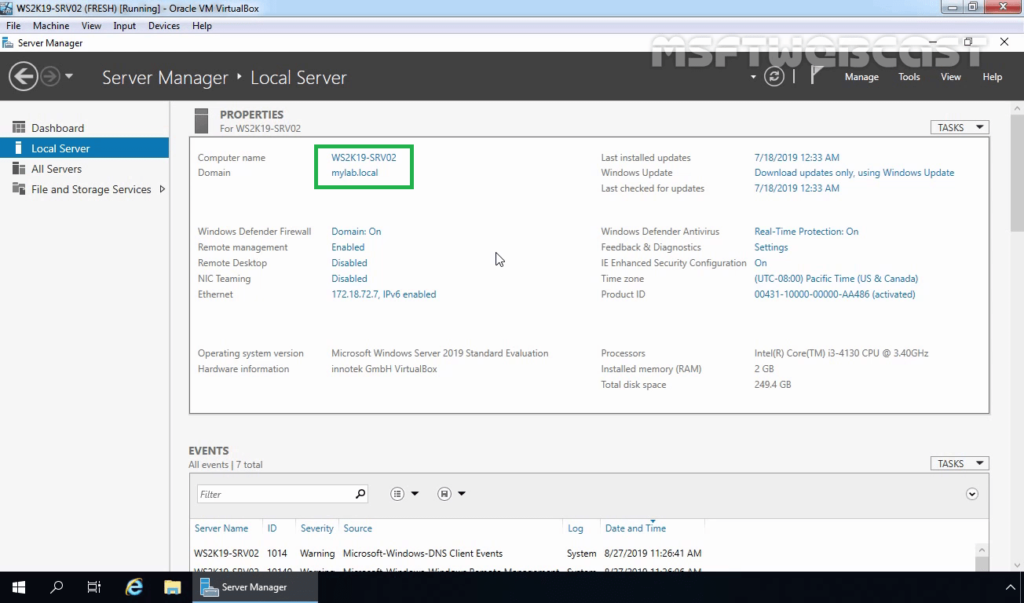1024x603 pixels.
Task: Sort events by ID column
Action: pyautogui.click(x=272, y=528)
